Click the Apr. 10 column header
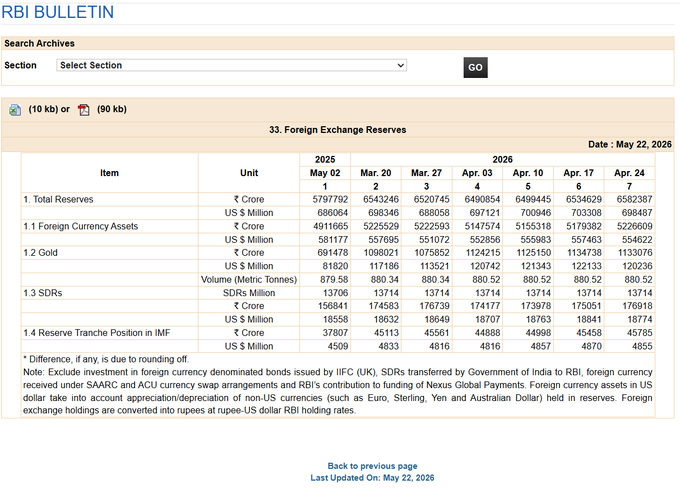The height and width of the screenshot is (493, 680). [528, 173]
